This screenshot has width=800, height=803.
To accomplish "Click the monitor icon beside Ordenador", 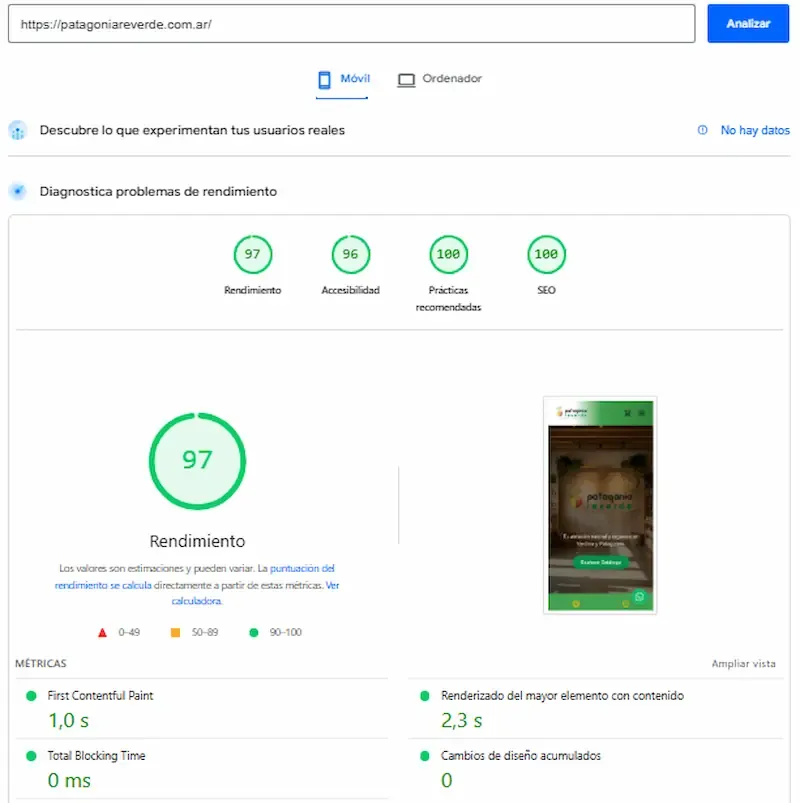I will click(405, 77).
